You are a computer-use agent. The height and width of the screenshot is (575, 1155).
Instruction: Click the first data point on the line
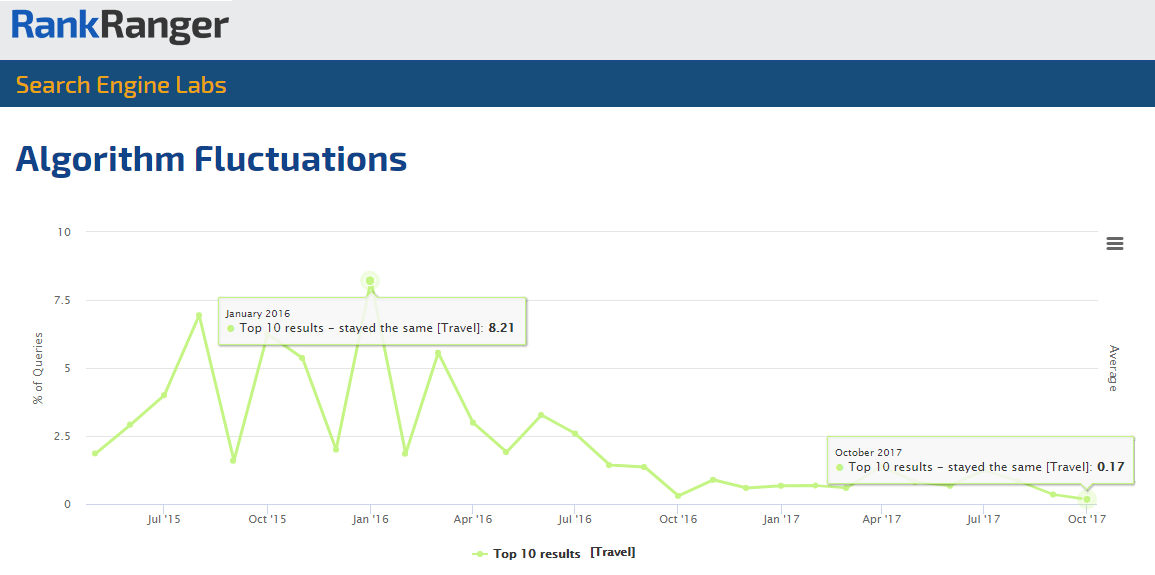click(95, 453)
